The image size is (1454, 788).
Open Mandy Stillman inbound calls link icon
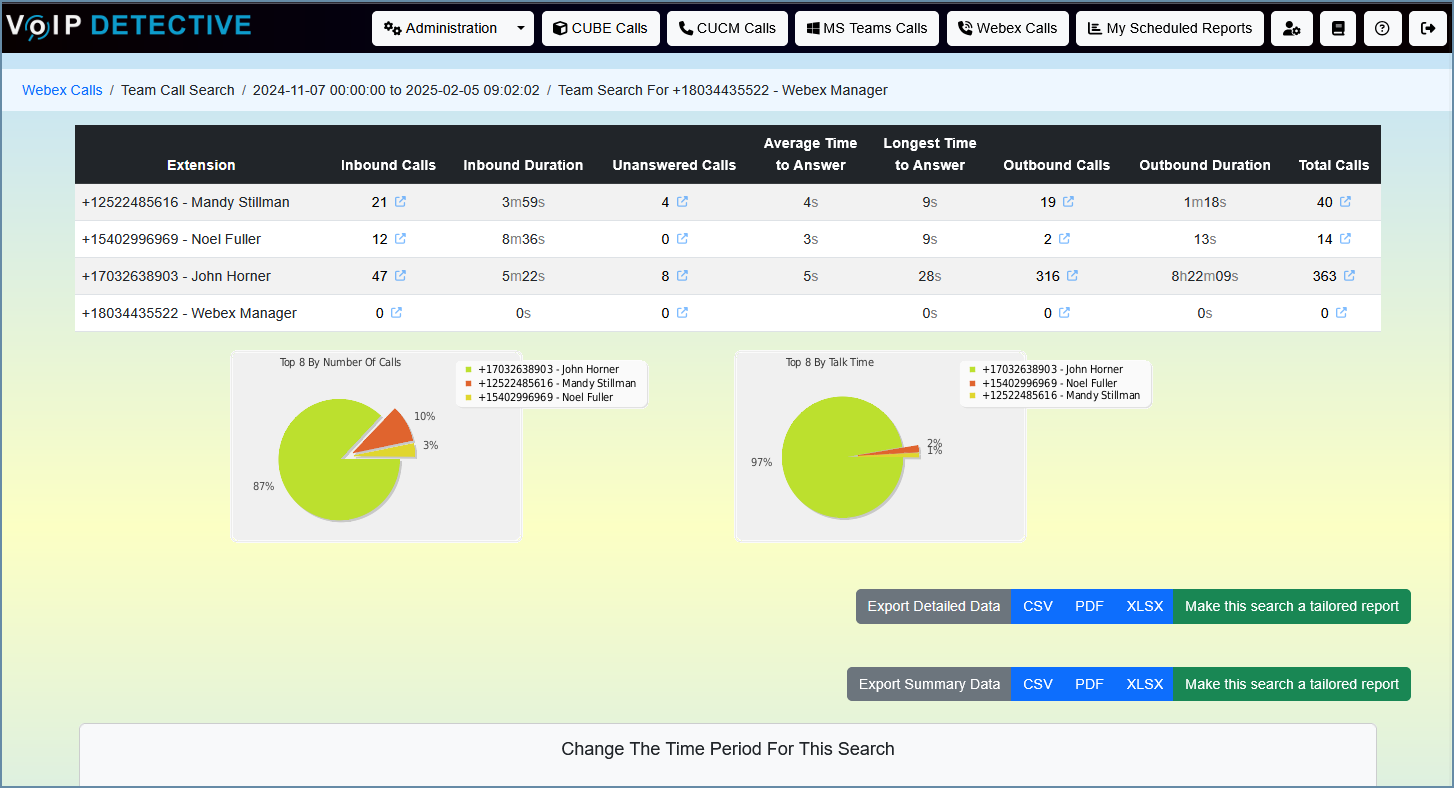400,202
